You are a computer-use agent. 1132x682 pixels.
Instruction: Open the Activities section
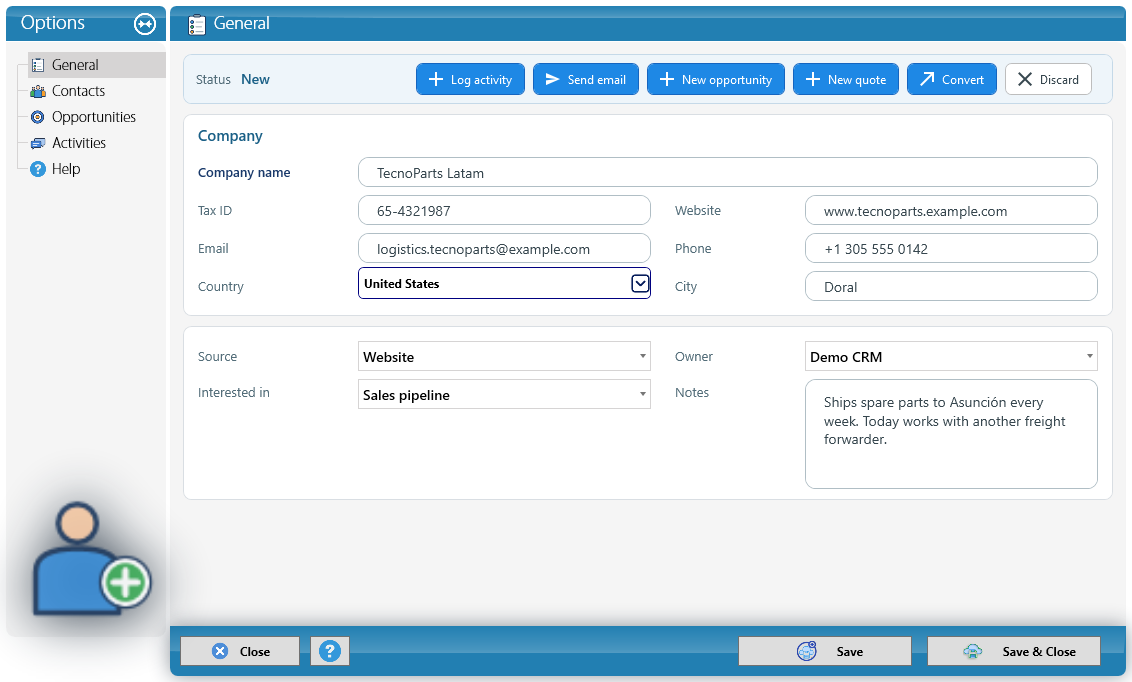coord(69,143)
